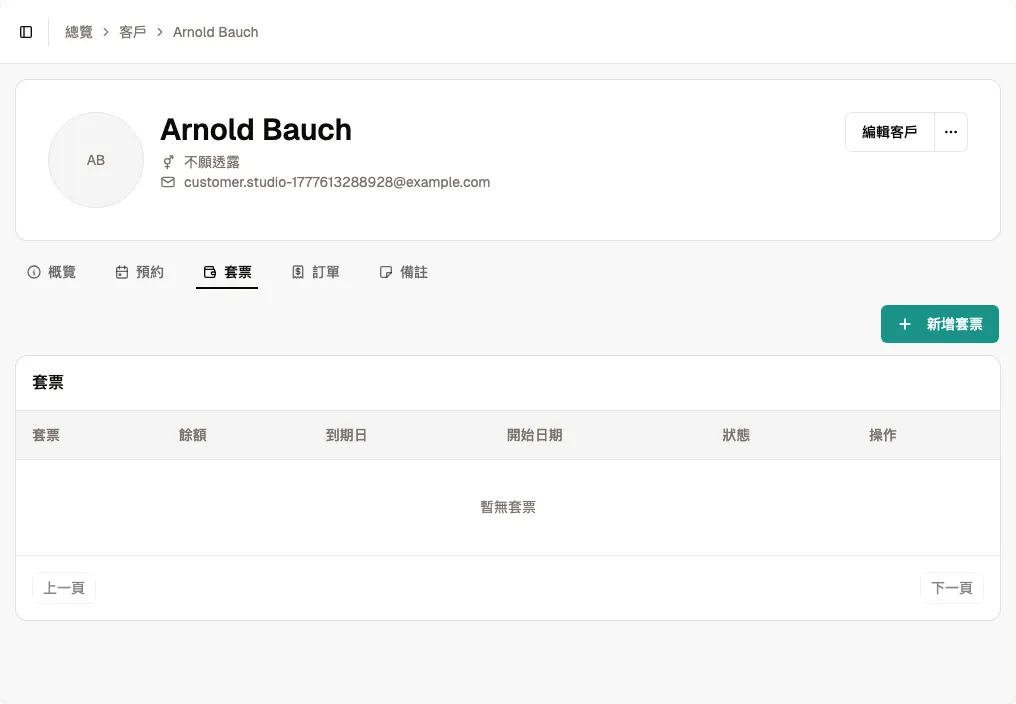This screenshot has width=1016, height=704.
Task: Click the 暫無套票 empty message
Action: coord(508,507)
